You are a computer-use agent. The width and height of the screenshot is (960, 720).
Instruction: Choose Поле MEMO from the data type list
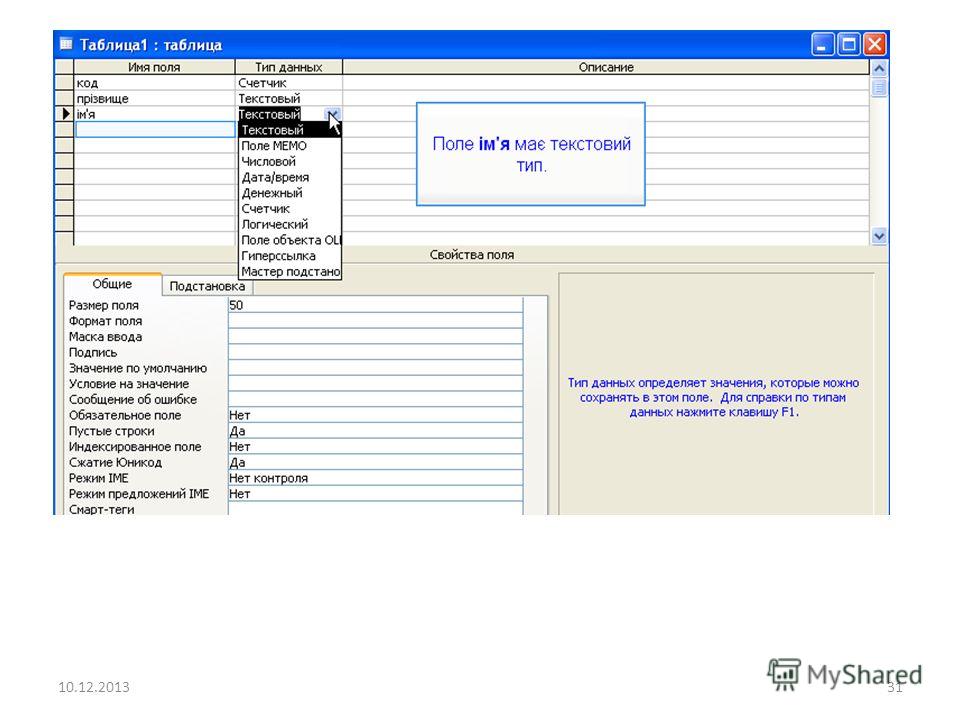pos(290,146)
